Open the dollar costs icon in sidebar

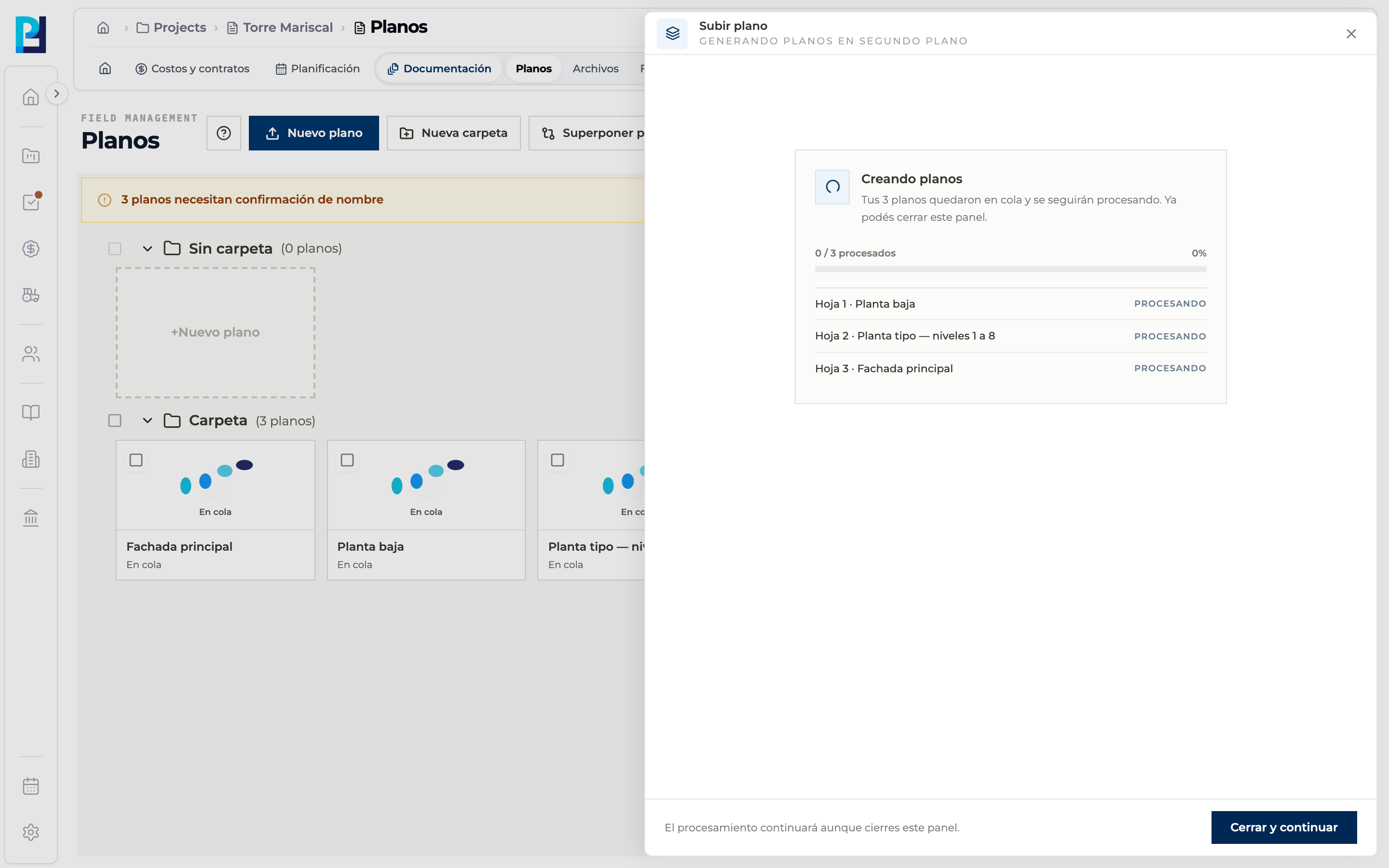[x=30, y=248]
